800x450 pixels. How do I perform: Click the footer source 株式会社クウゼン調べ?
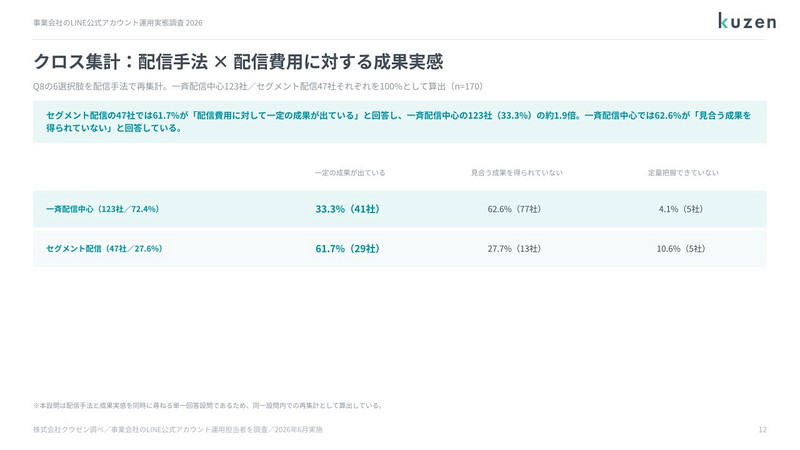pos(178,430)
